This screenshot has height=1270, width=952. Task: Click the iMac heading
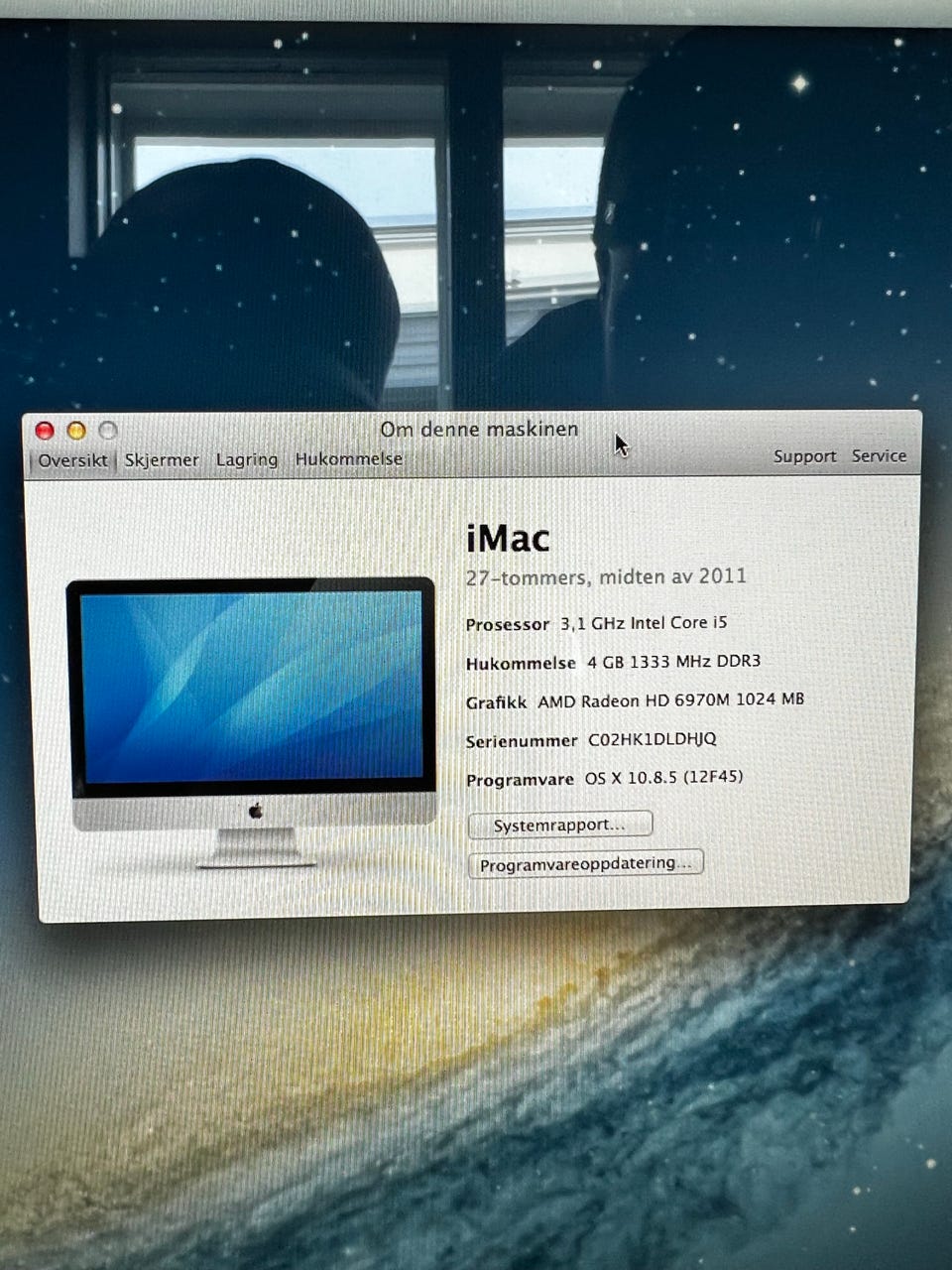[508, 539]
